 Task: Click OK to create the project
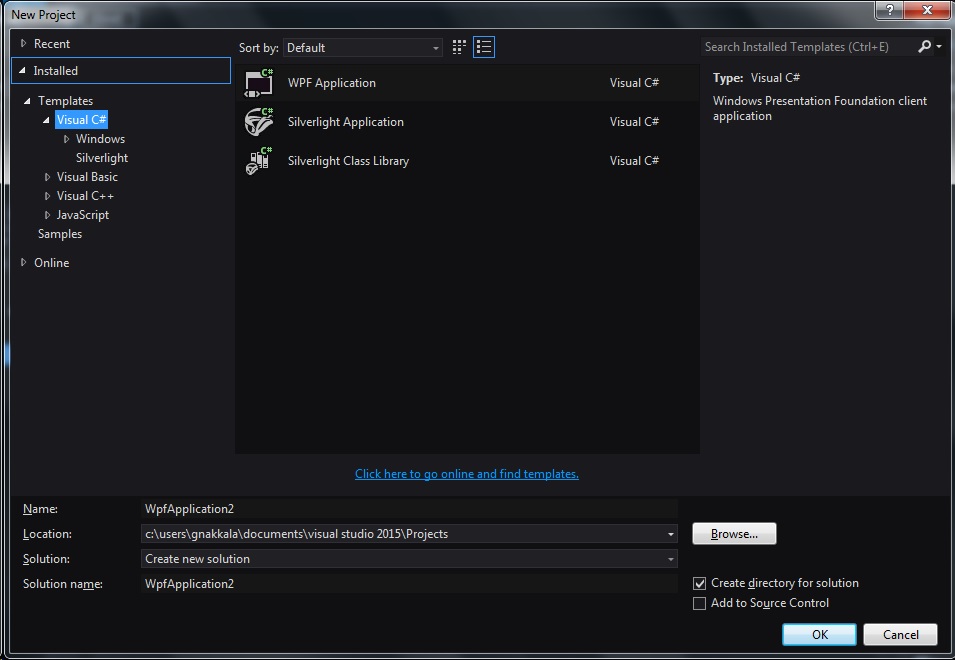(818, 634)
